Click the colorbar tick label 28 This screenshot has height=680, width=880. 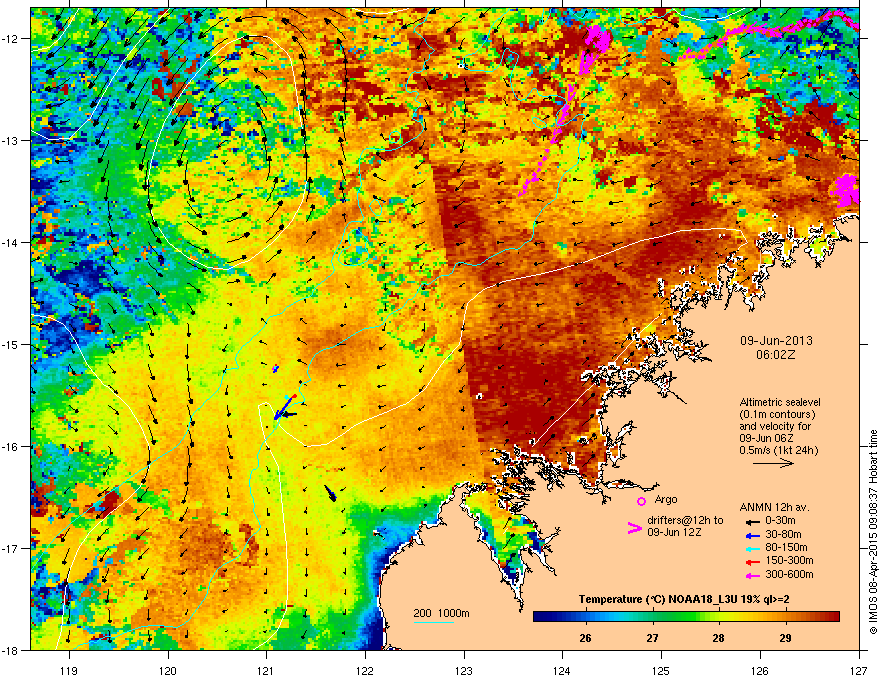[x=718, y=638]
